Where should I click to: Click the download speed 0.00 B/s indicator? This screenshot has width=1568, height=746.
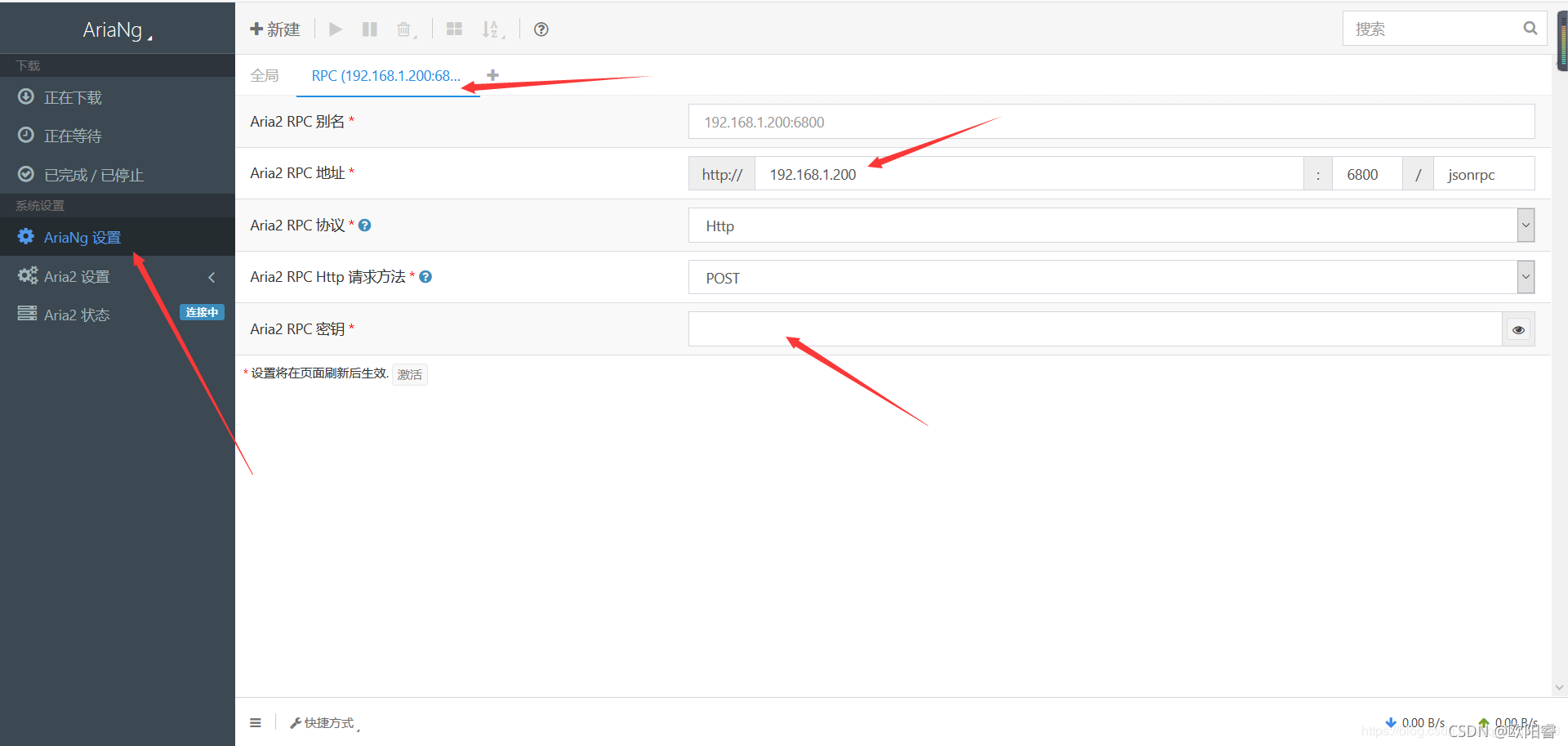[x=1415, y=722]
